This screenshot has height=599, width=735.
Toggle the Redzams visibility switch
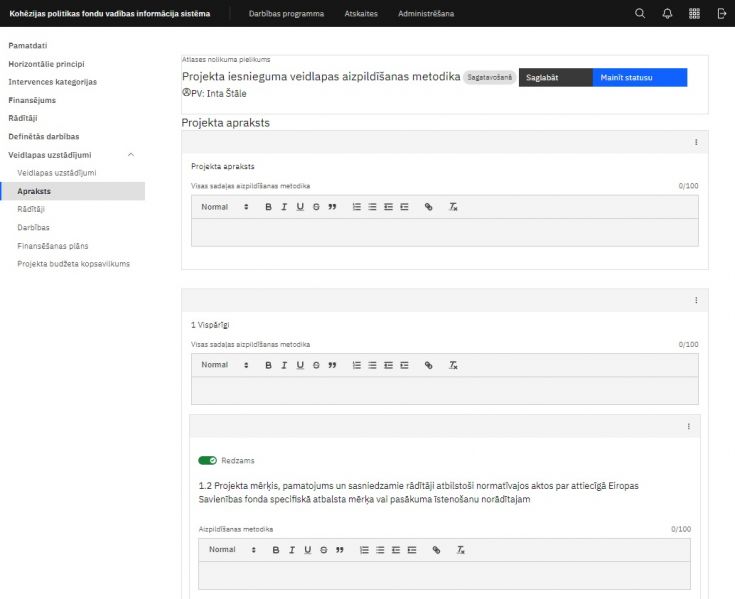[x=207, y=460]
